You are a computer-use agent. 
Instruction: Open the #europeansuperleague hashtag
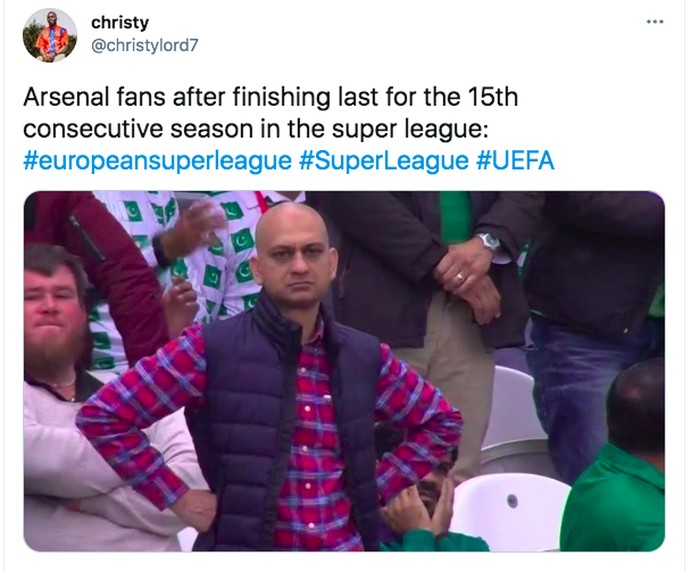click(x=156, y=159)
